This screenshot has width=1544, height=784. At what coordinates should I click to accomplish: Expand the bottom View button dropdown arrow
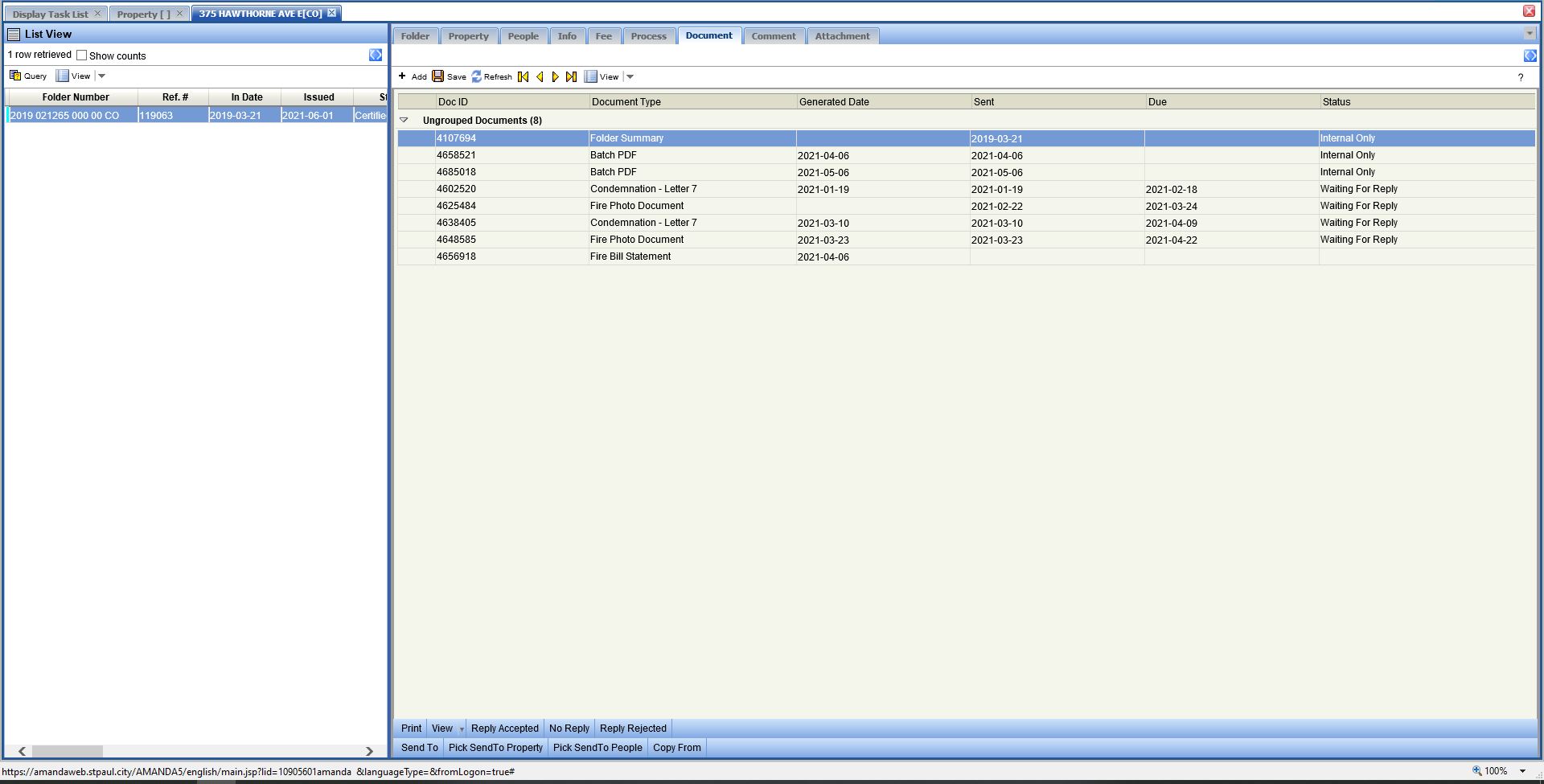pos(462,729)
